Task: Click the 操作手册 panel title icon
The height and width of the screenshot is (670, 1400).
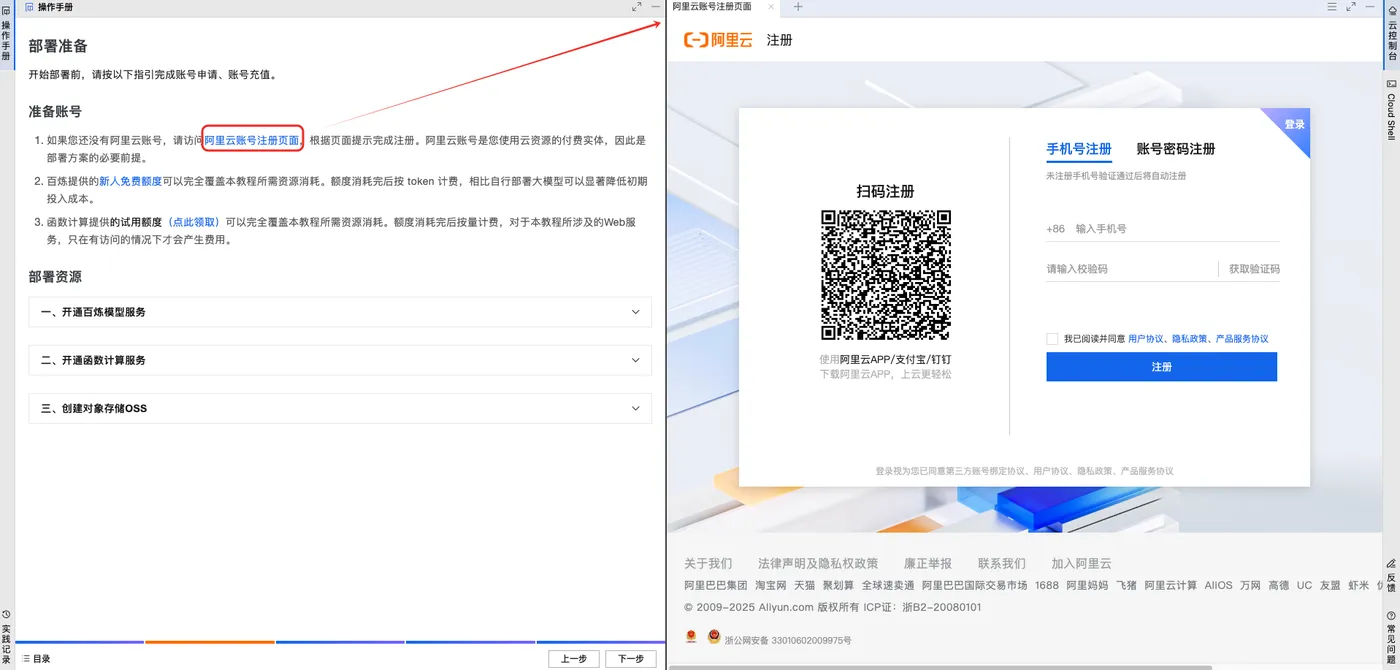Action: 29,7
